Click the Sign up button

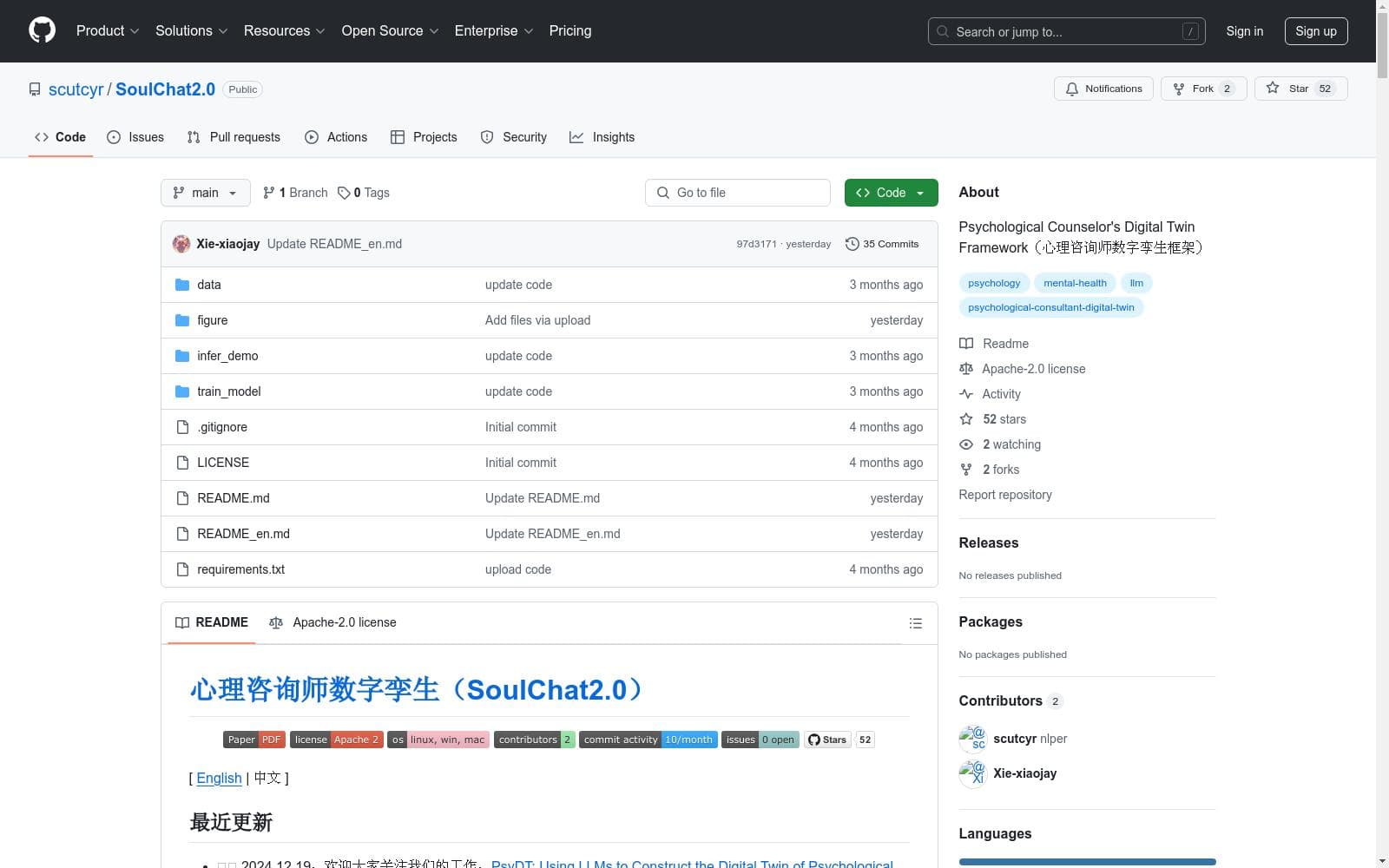tap(1316, 31)
